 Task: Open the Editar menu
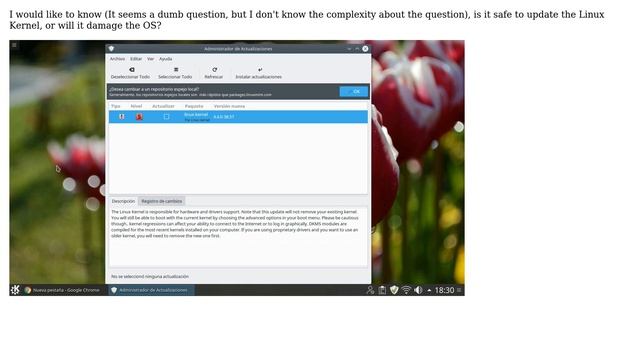pos(136,59)
